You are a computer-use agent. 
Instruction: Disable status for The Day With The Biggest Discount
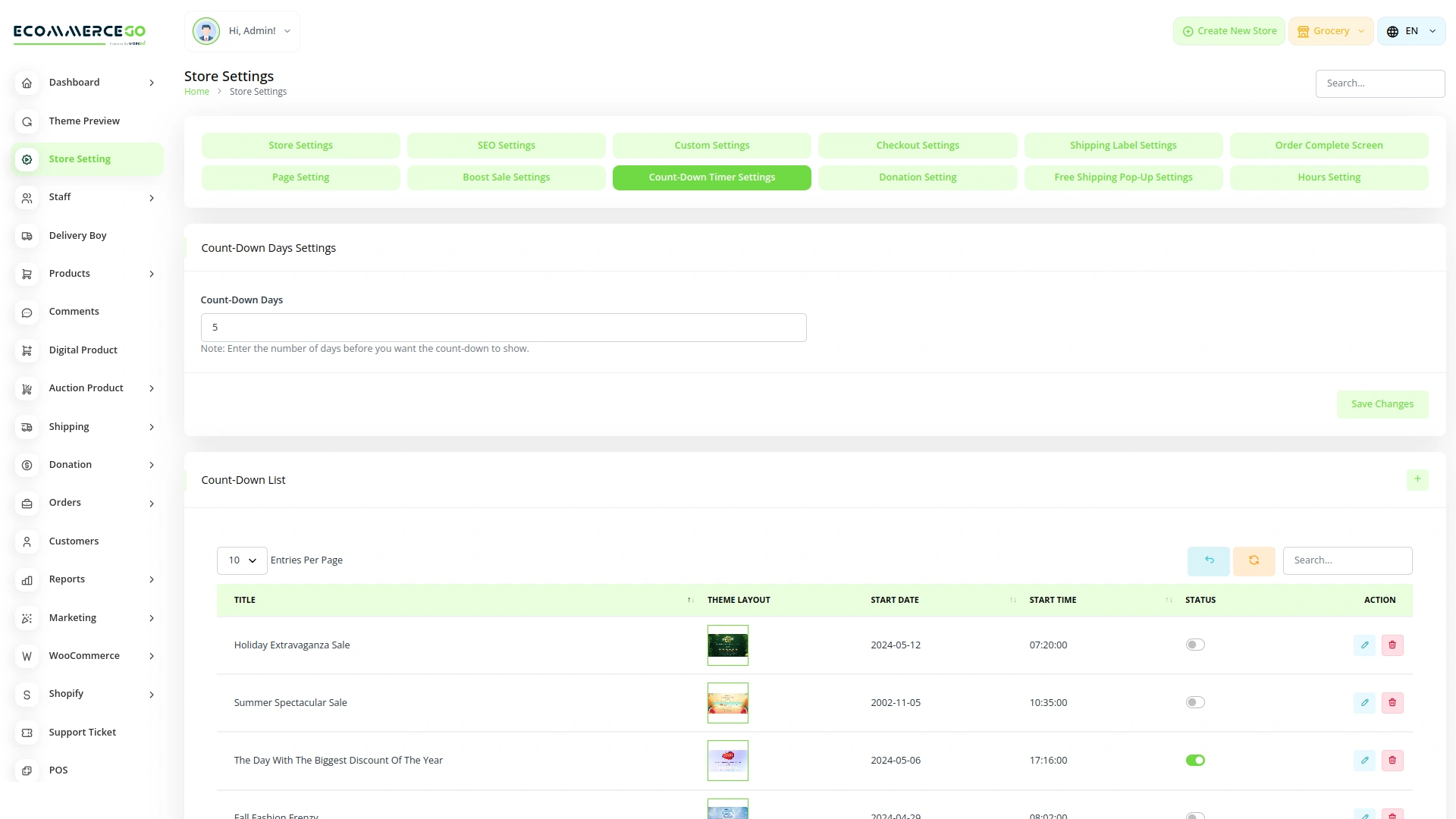click(1194, 760)
